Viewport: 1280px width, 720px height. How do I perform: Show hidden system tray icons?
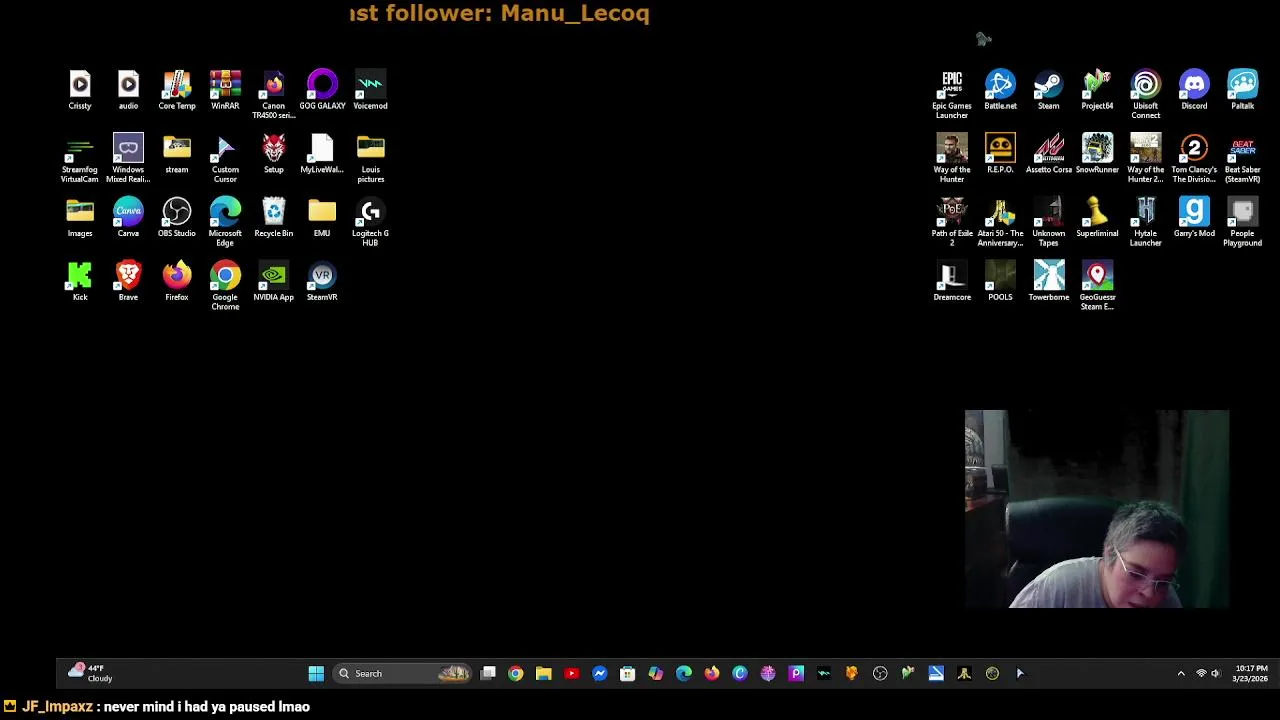(1181, 674)
